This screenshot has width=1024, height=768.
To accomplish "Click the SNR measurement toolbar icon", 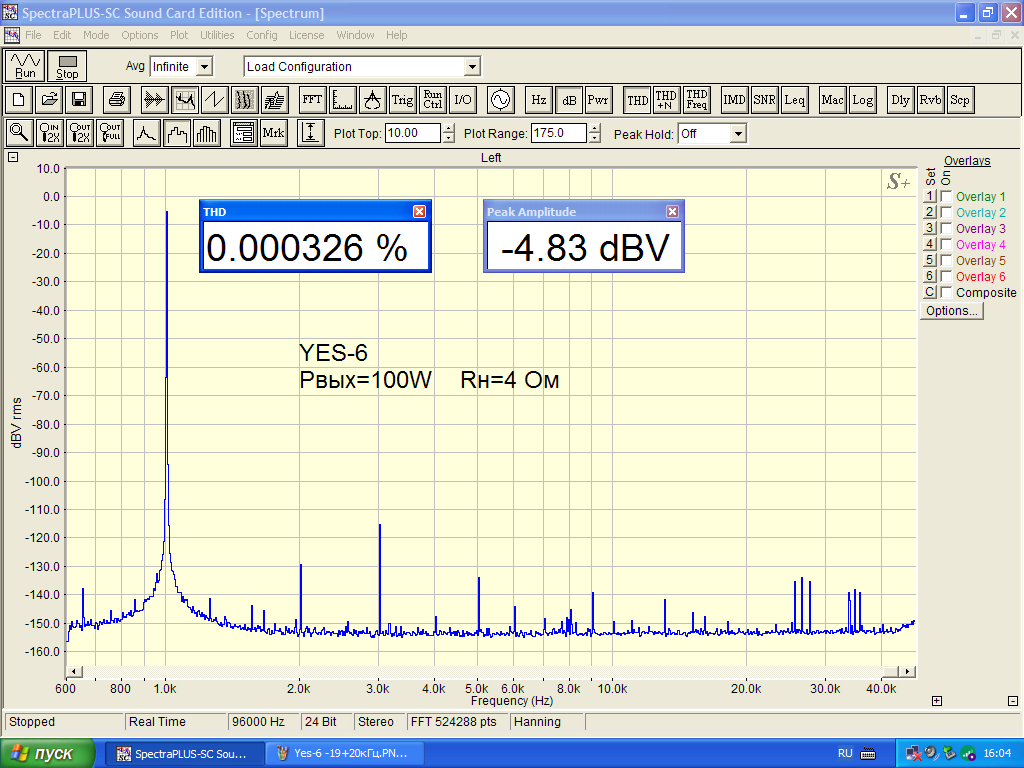I will [765, 100].
